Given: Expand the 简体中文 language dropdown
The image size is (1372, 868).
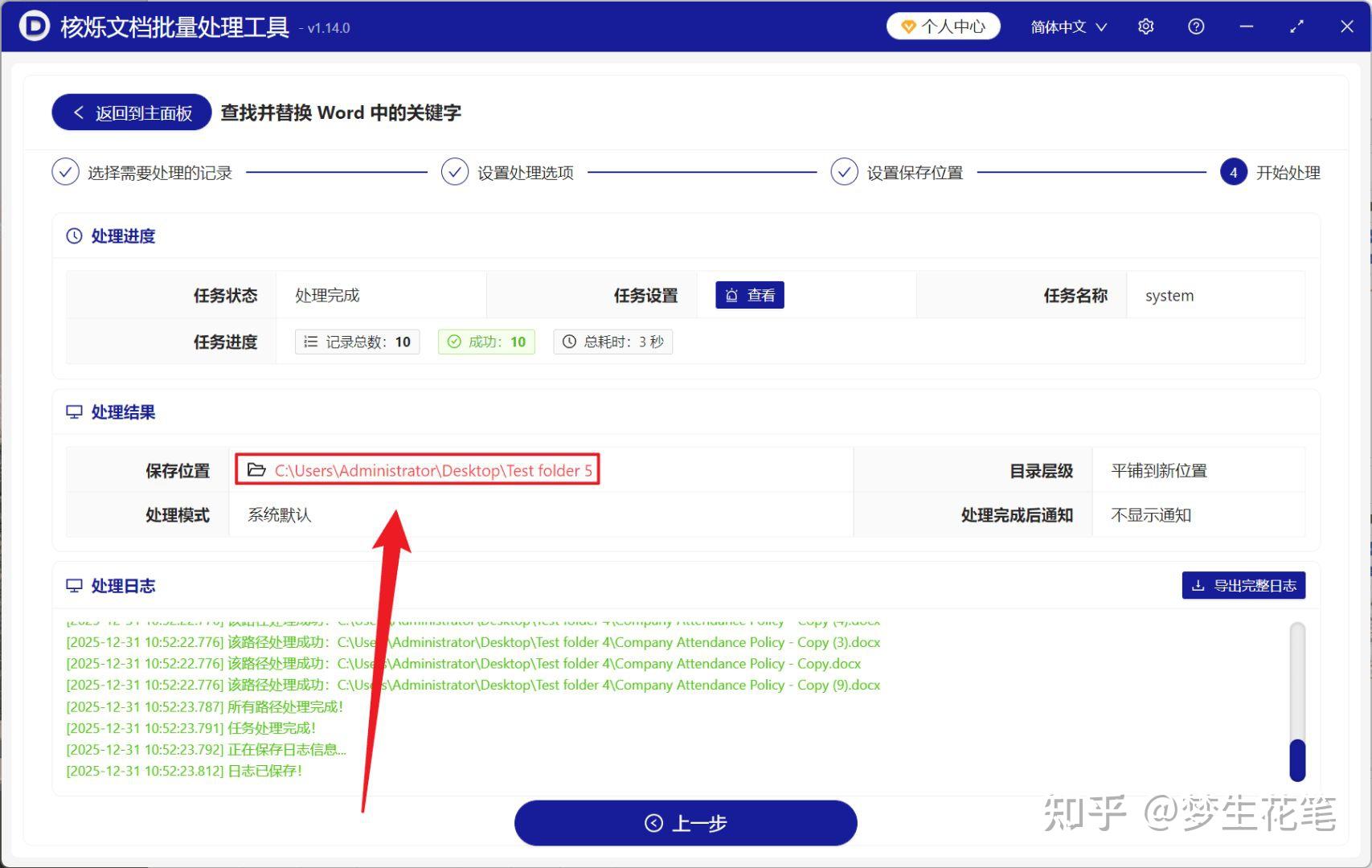Looking at the screenshot, I should (x=1068, y=27).
